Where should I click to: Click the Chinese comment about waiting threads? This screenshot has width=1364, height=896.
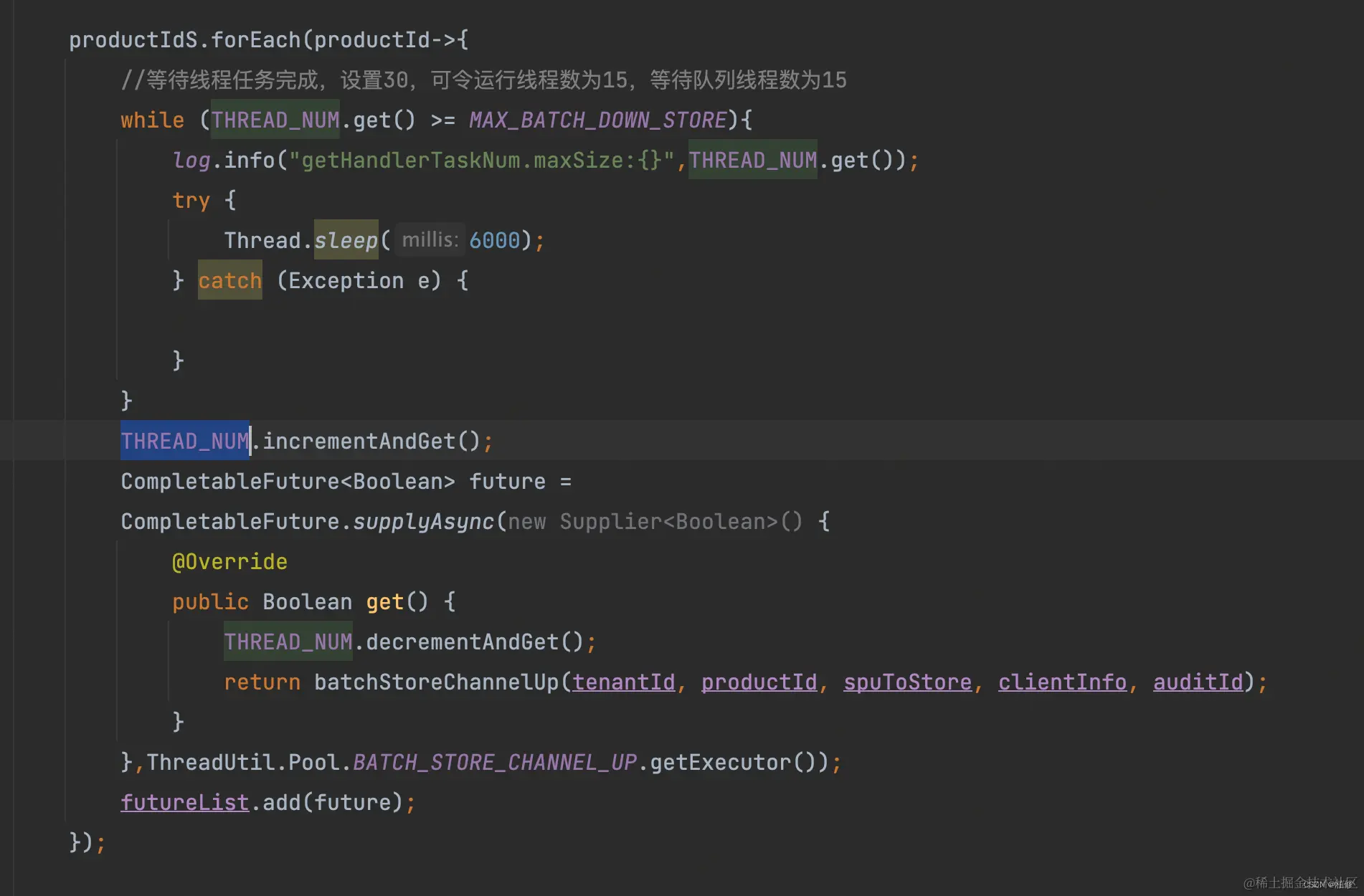[x=483, y=80]
